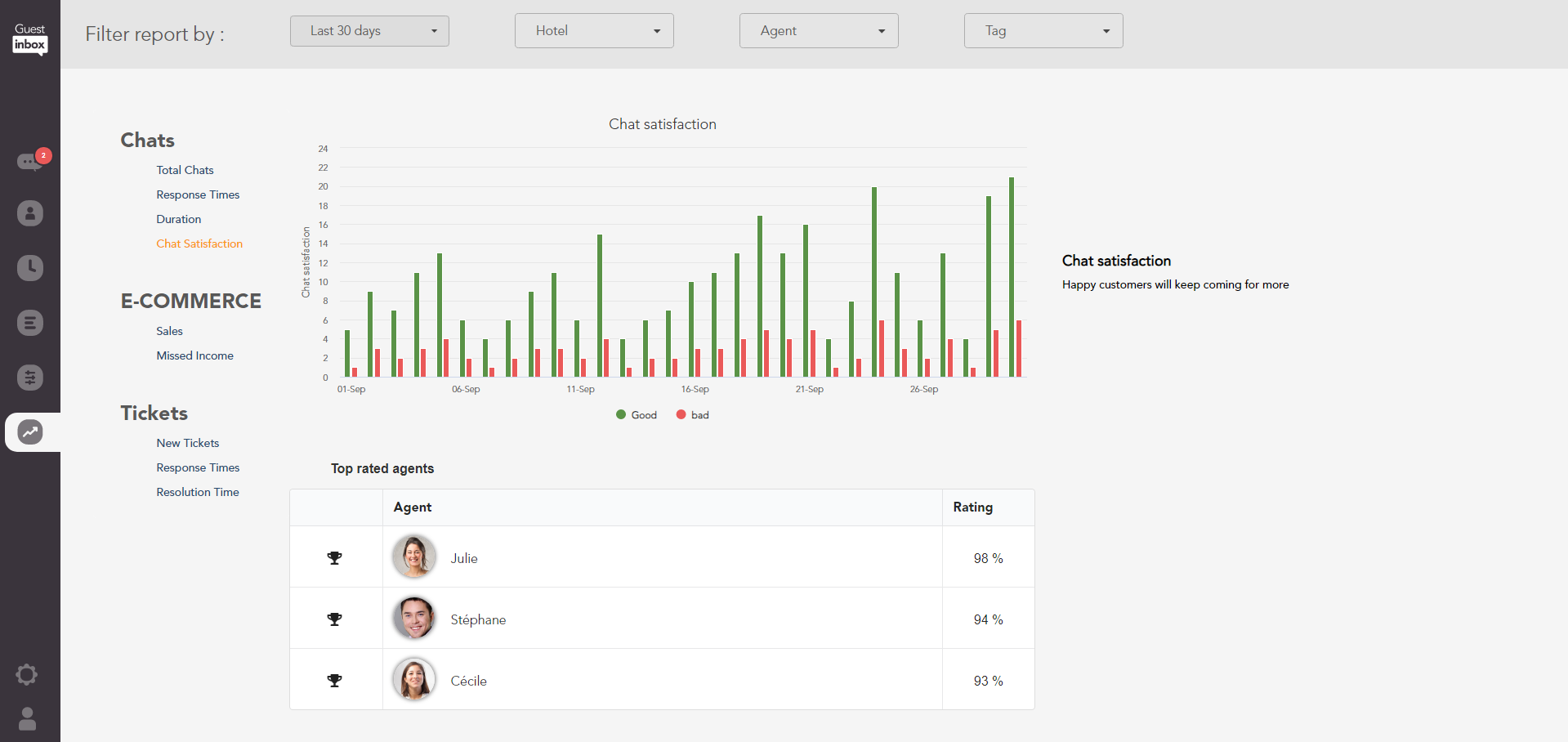The image size is (1568, 742).
Task: Open the Duration report link
Action: pos(178,219)
